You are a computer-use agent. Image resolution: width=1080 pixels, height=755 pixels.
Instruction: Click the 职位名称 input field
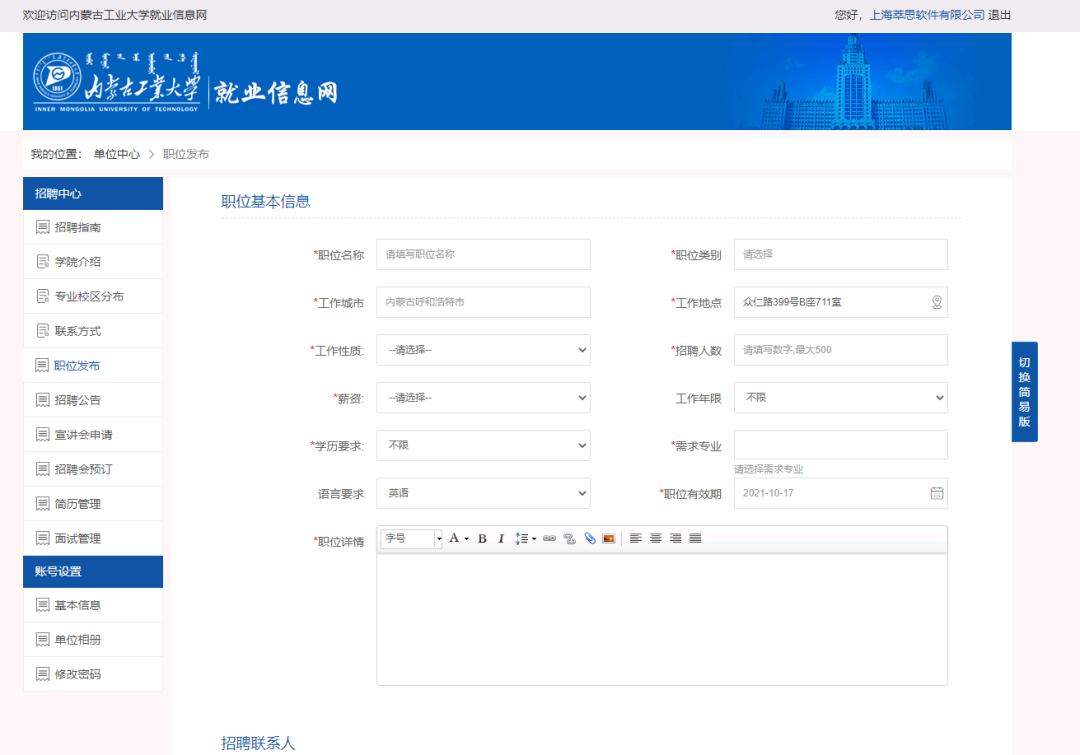point(483,255)
